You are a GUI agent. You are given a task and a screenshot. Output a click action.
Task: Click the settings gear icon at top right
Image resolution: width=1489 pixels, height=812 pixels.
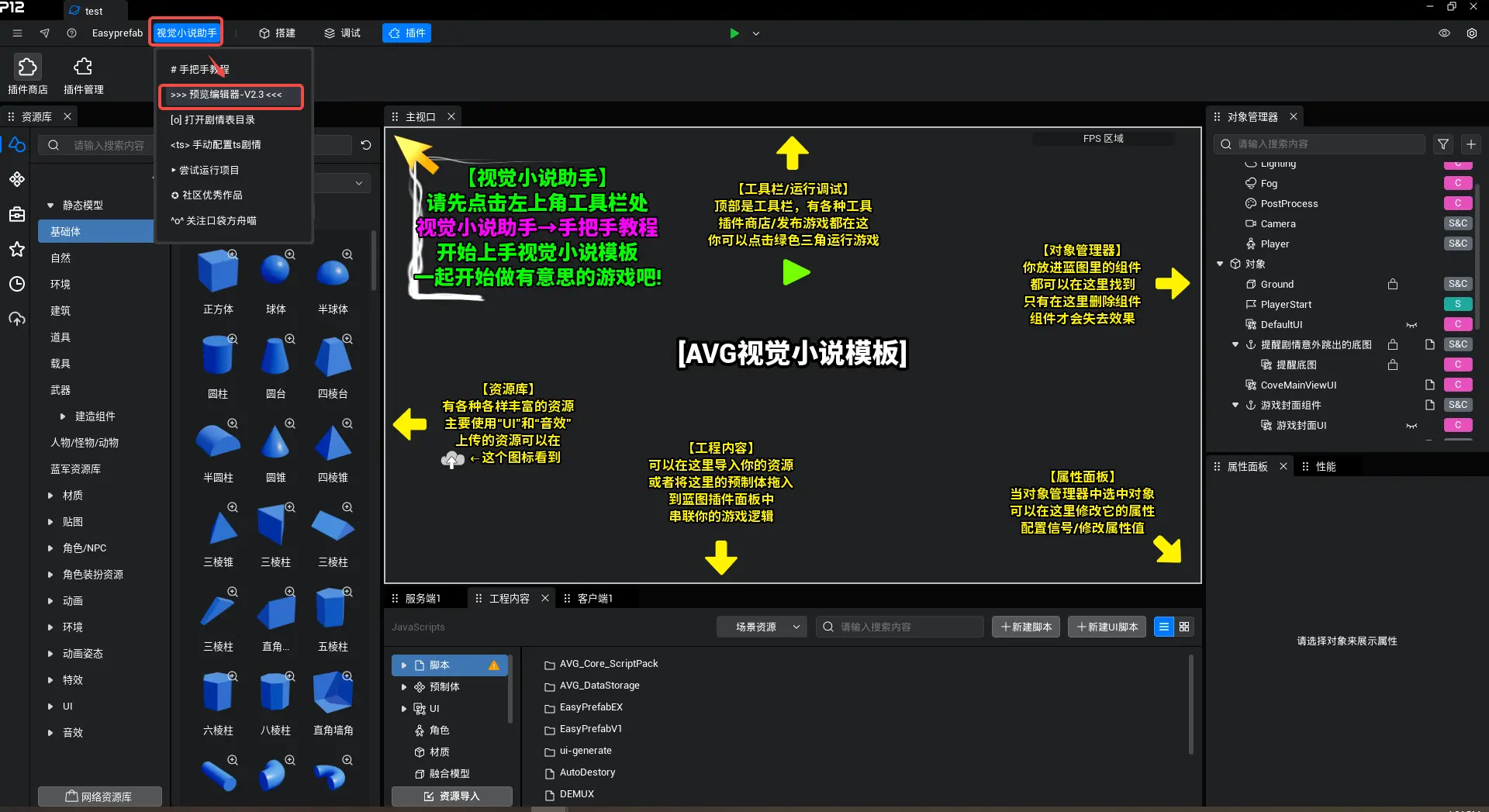(1472, 33)
